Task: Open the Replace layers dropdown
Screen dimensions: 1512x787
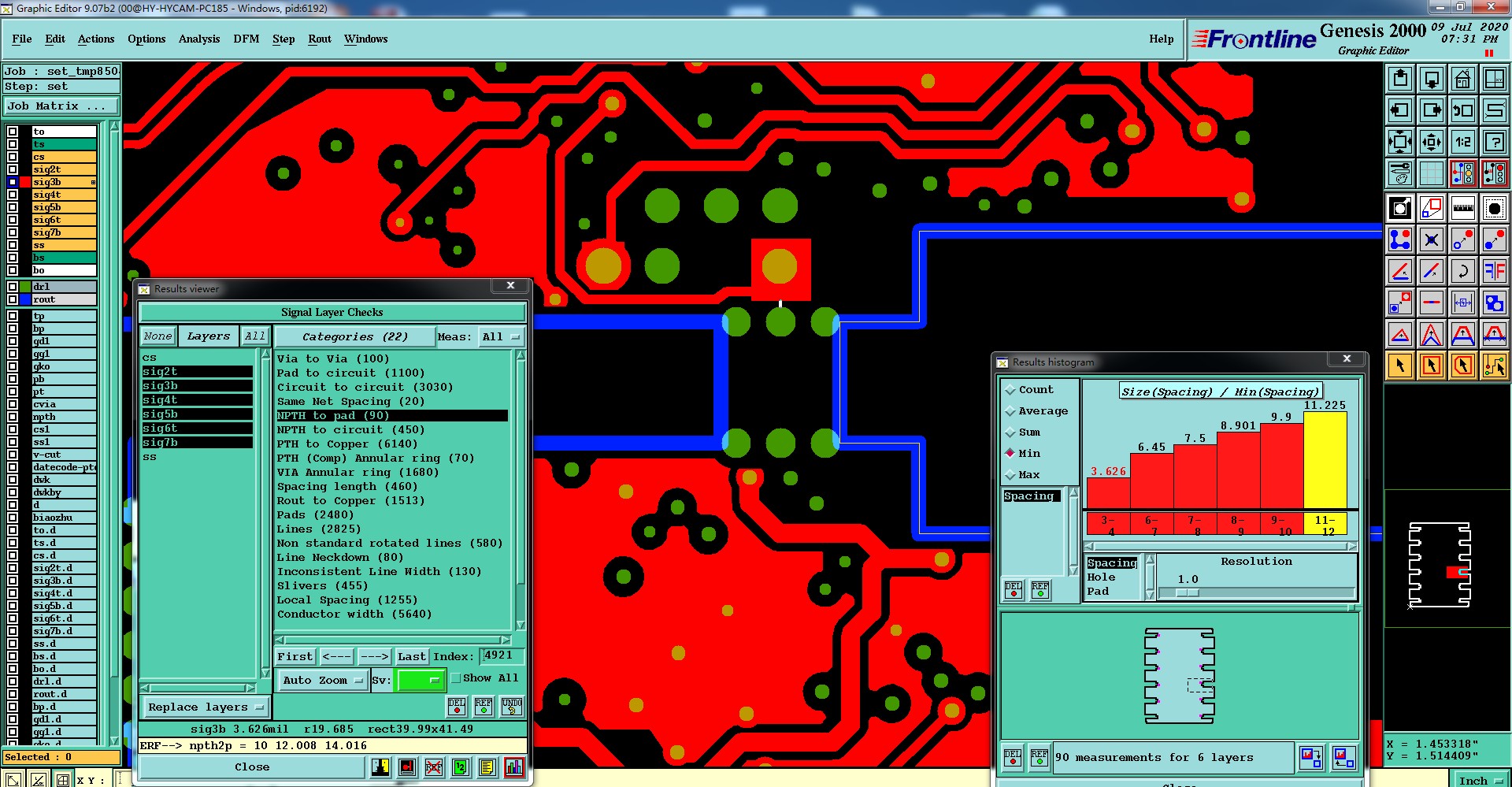Action: pos(205,707)
